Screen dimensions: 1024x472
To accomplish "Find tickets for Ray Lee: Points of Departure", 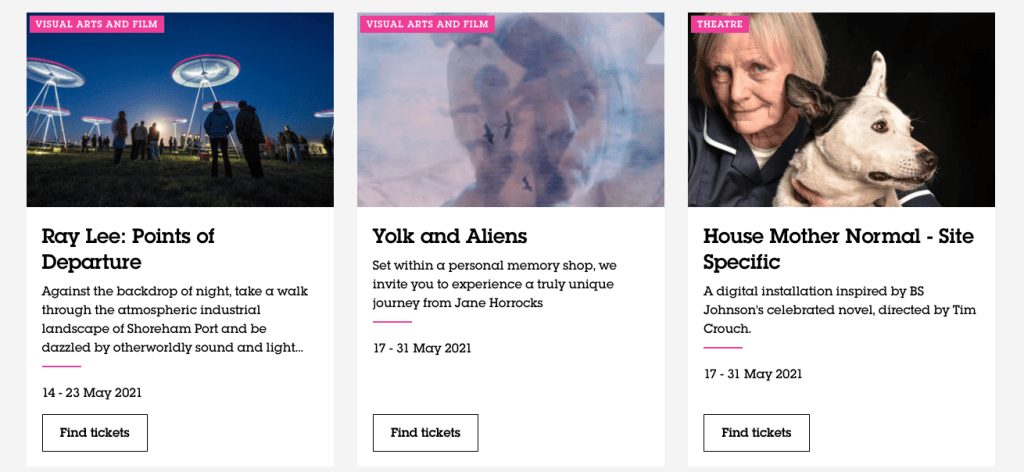I will tap(95, 433).
